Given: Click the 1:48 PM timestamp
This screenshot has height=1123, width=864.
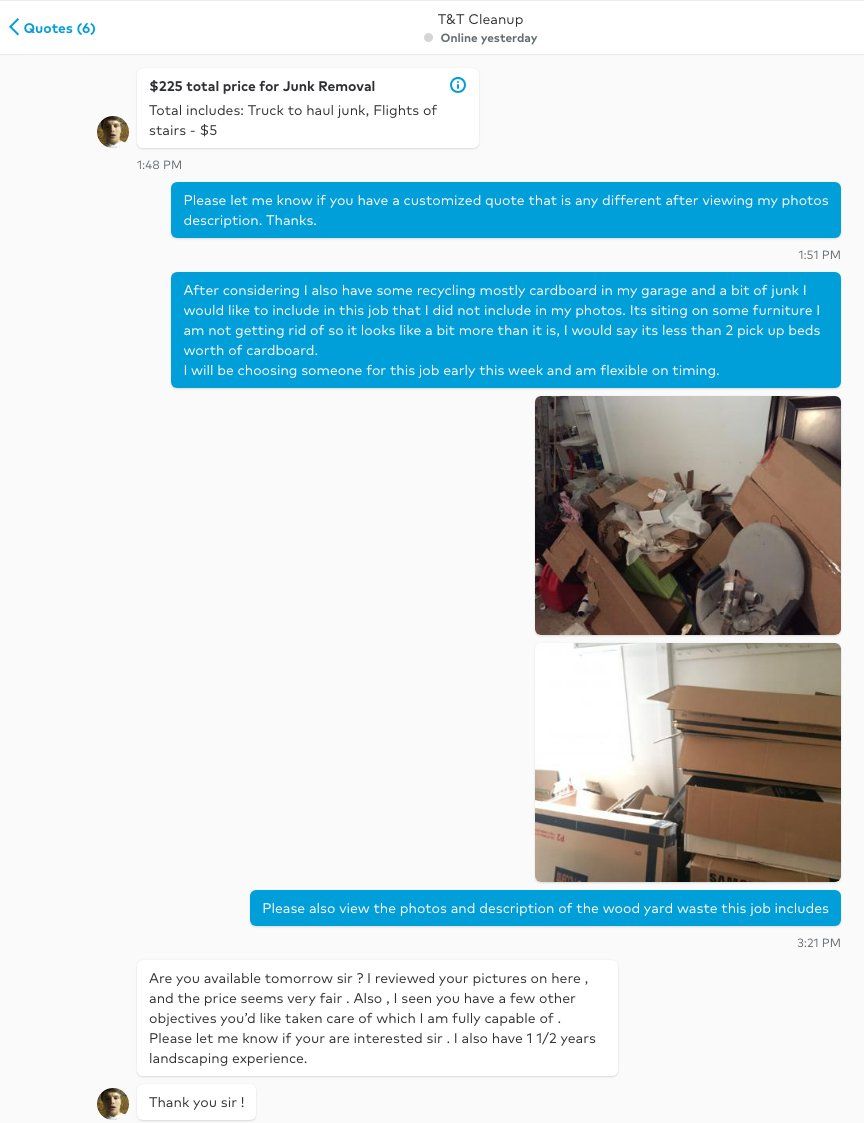Looking at the screenshot, I should click(x=159, y=165).
